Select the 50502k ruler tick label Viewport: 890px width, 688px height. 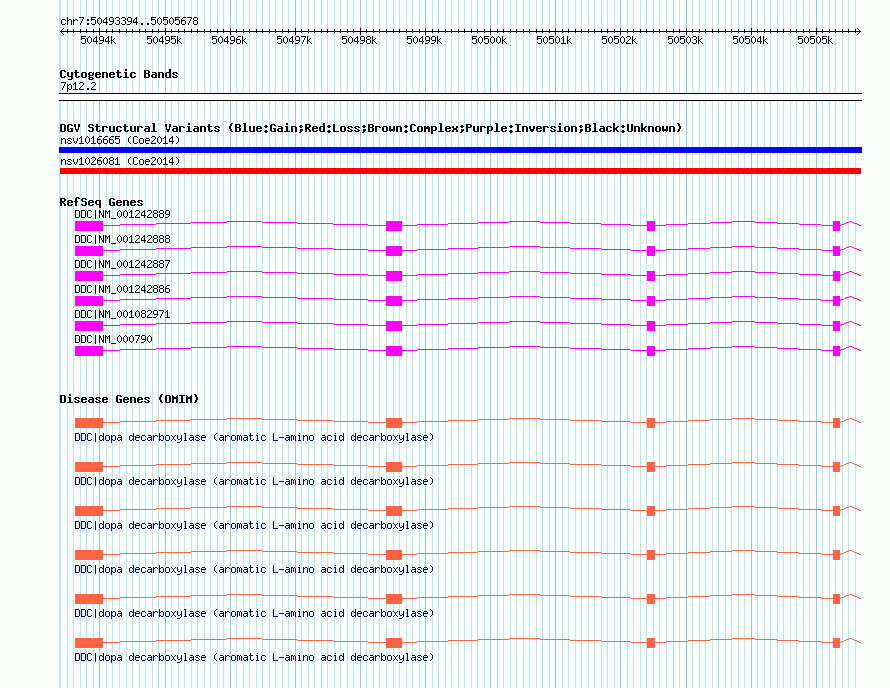[x=619, y=40]
